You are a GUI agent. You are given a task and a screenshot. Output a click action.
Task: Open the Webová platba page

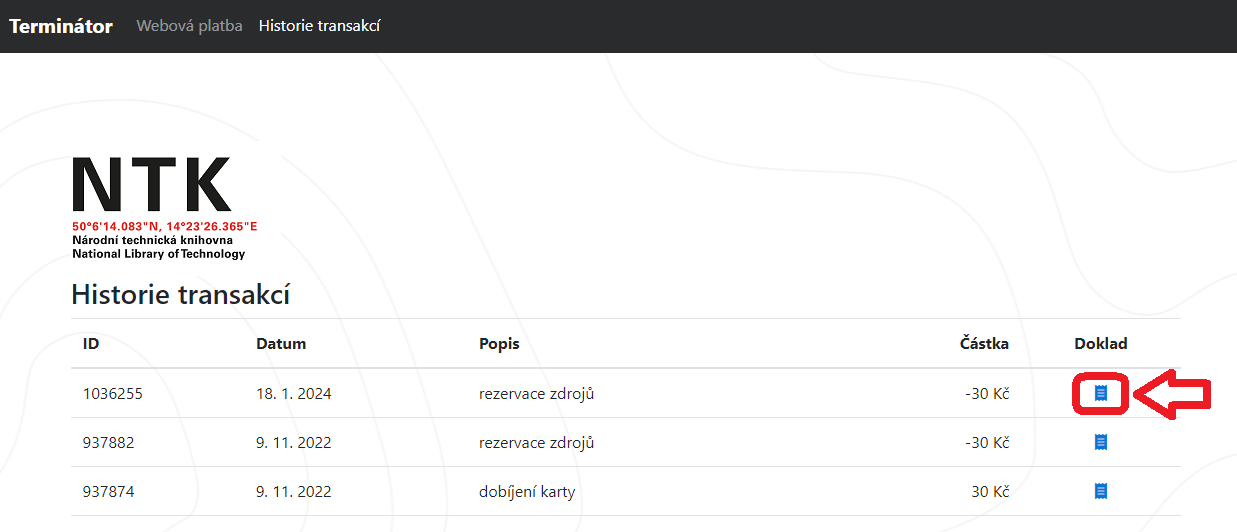click(x=189, y=26)
